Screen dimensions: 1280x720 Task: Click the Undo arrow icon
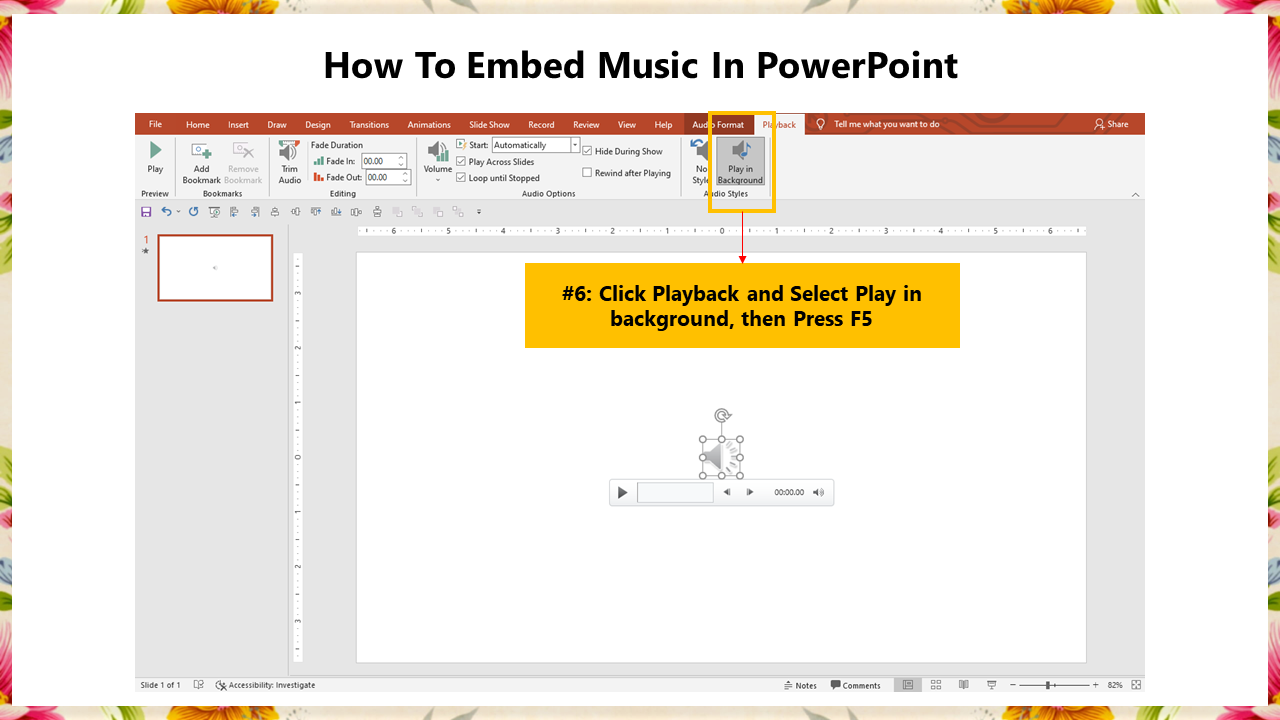point(166,212)
